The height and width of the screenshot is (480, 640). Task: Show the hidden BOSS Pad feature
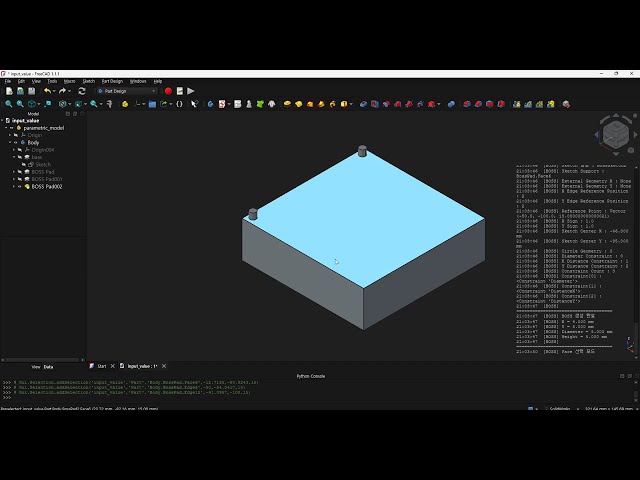click(x=19, y=172)
